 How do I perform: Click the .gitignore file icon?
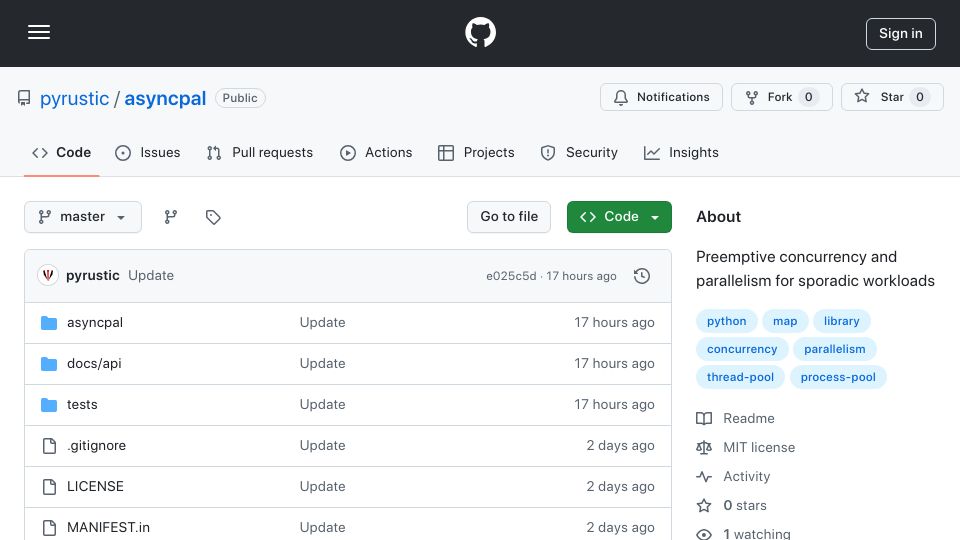coord(49,446)
